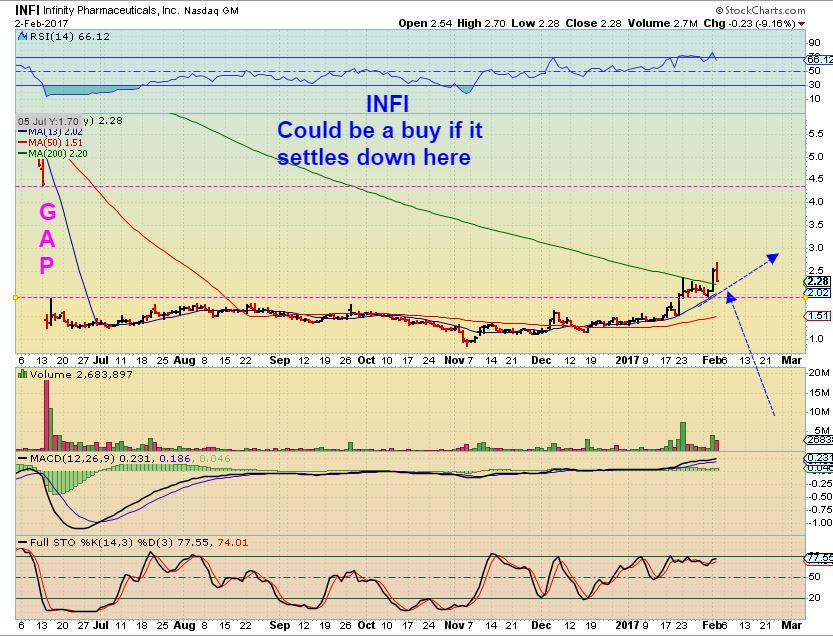Viewport: 833px width, 636px height.
Task: Click the Open 2.54 value
Action: 425,23
